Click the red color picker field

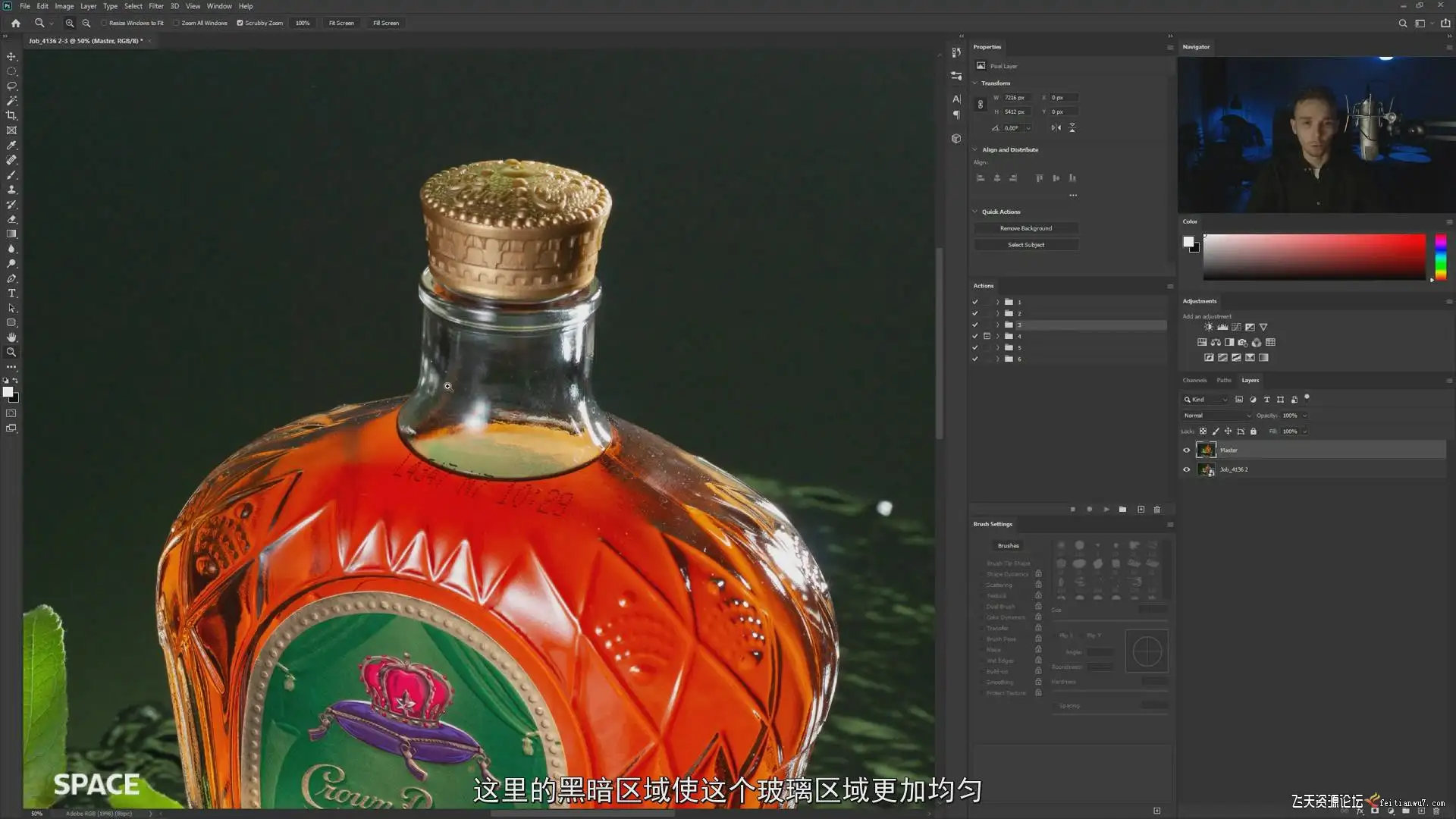[x=1313, y=256]
